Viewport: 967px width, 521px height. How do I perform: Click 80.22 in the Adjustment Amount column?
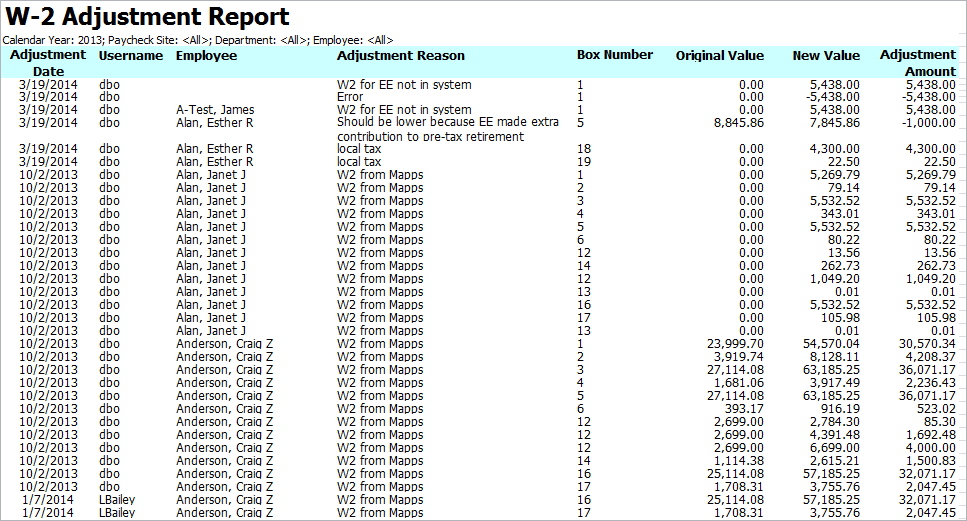pos(940,239)
